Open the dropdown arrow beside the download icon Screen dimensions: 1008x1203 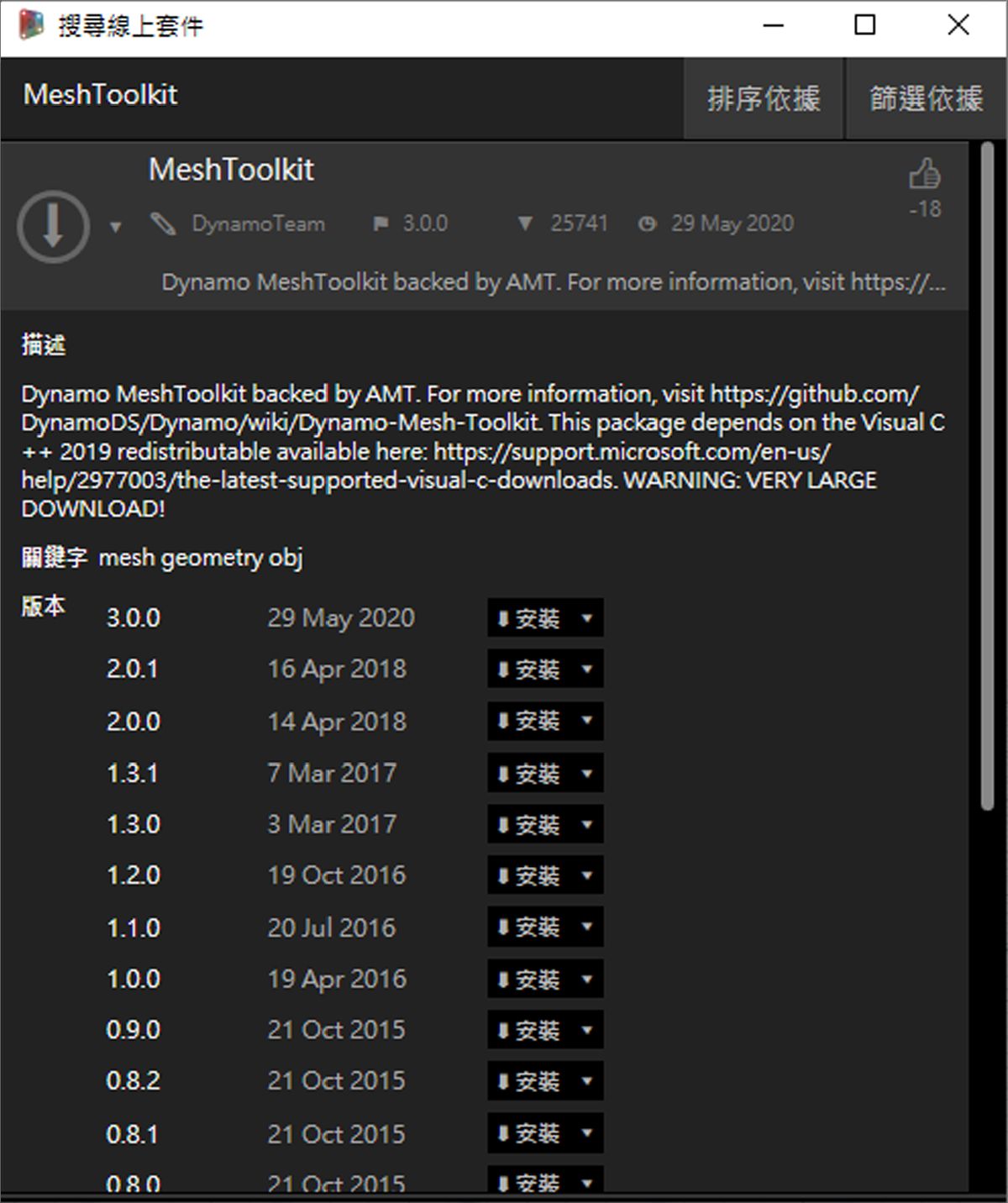(116, 226)
